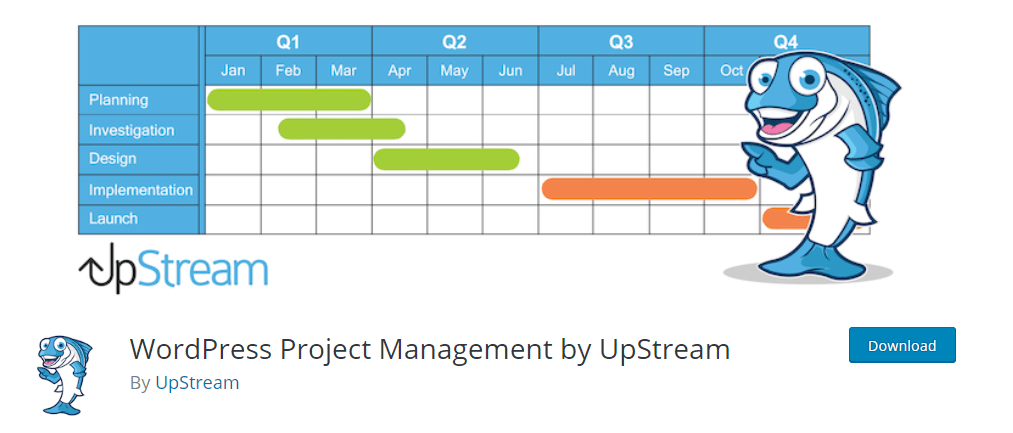Click the Q1 quarter header

coord(288,41)
